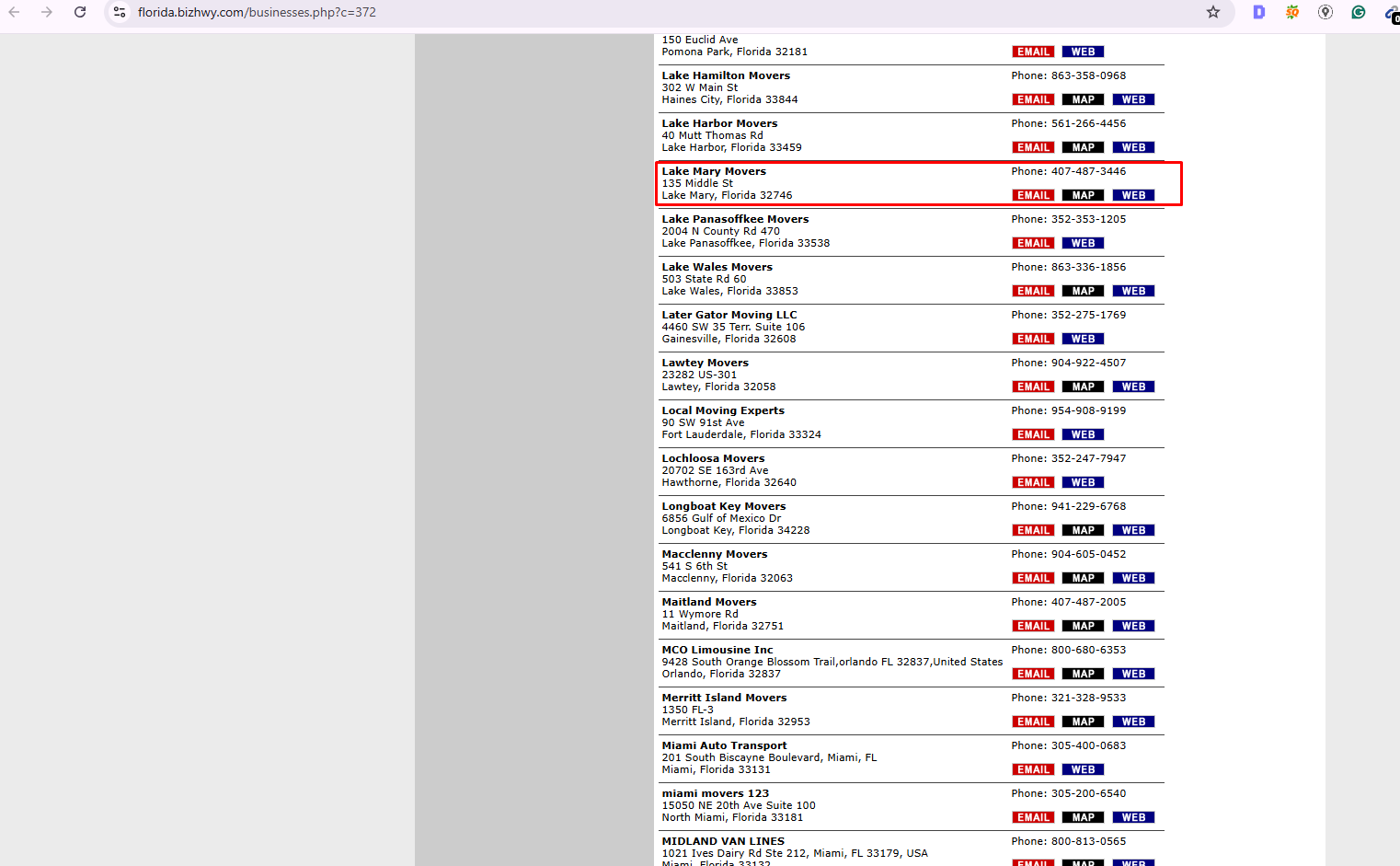Viewport: 1400px width, 866px height.
Task: Select Maitland Movers business name
Action: point(709,602)
